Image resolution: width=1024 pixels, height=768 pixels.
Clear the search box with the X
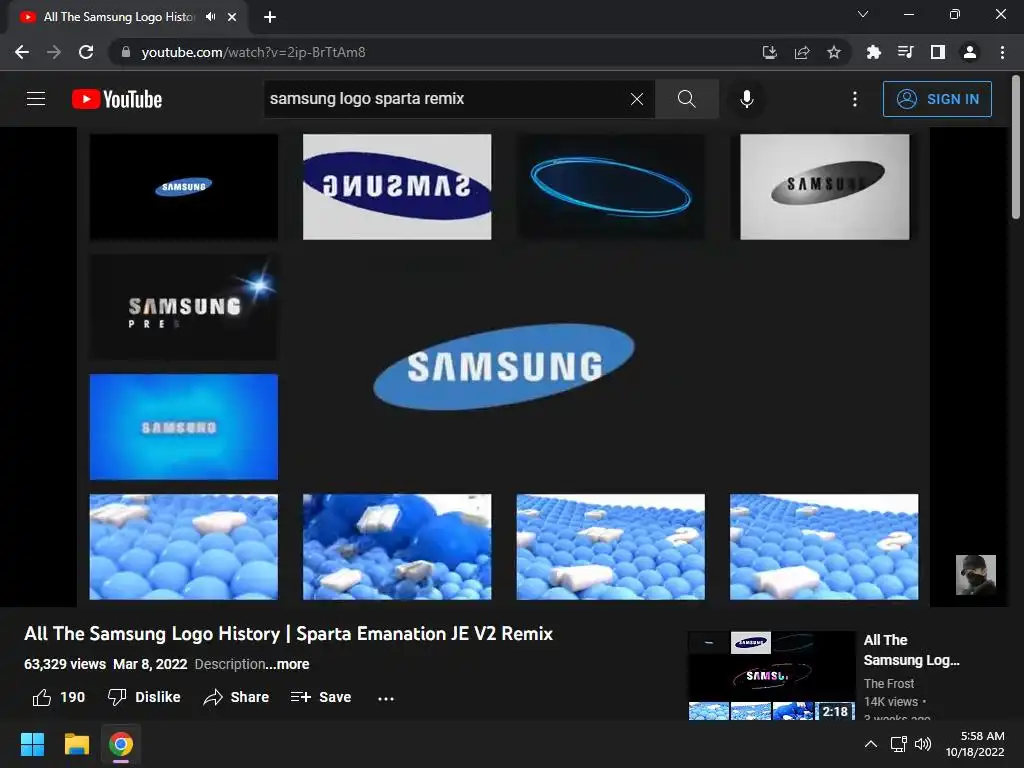(x=637, y=99)
